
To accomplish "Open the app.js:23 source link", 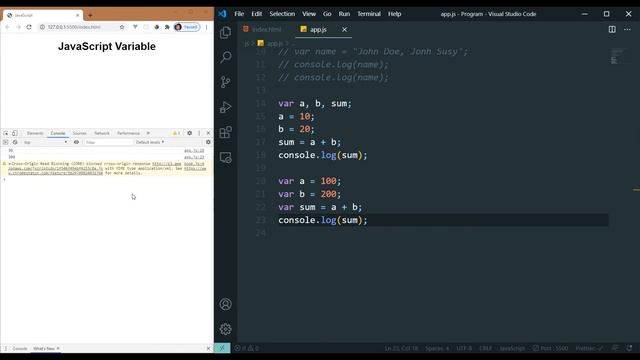I will [x=194, y=157].
